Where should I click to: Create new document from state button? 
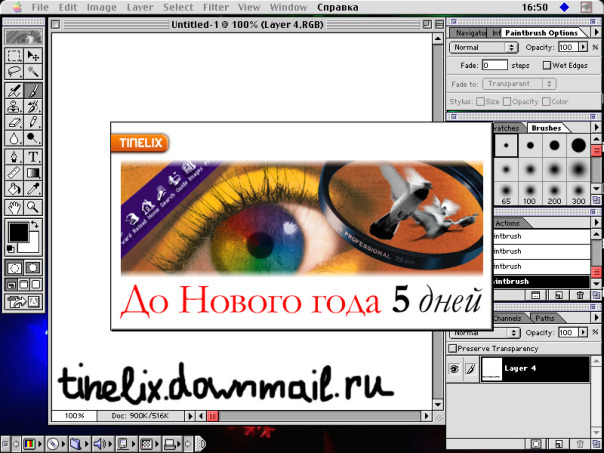pyautogui.click(x=536, y=295)
